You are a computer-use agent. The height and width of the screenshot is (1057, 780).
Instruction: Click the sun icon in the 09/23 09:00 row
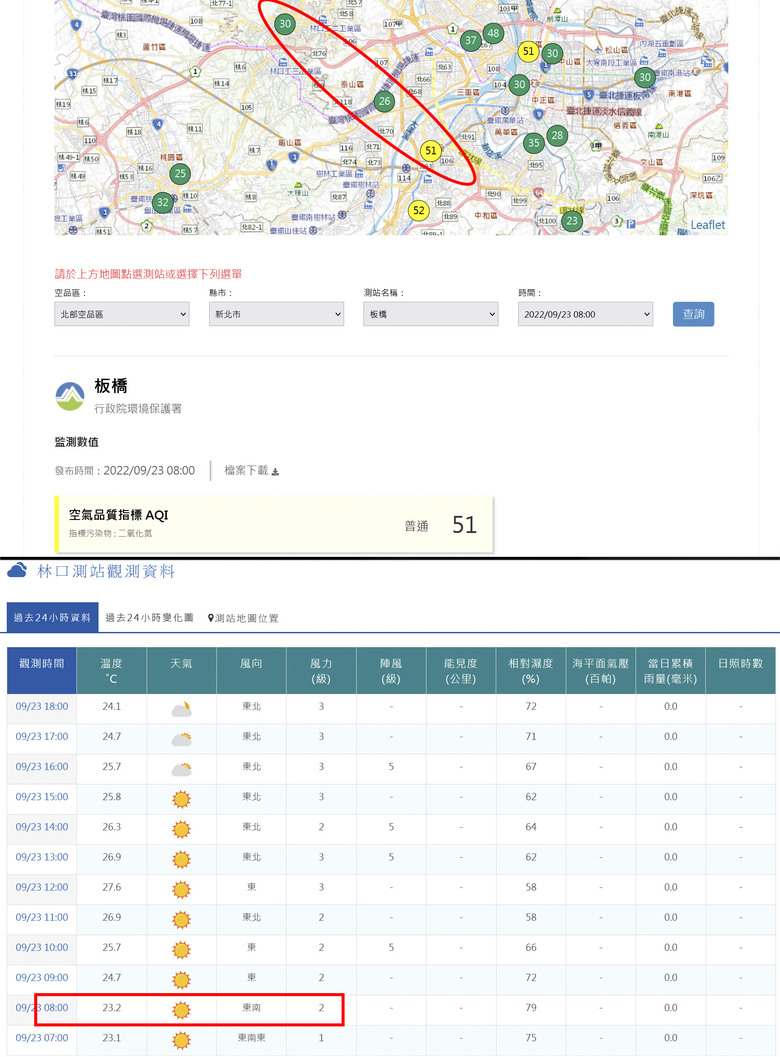(181, 980)
